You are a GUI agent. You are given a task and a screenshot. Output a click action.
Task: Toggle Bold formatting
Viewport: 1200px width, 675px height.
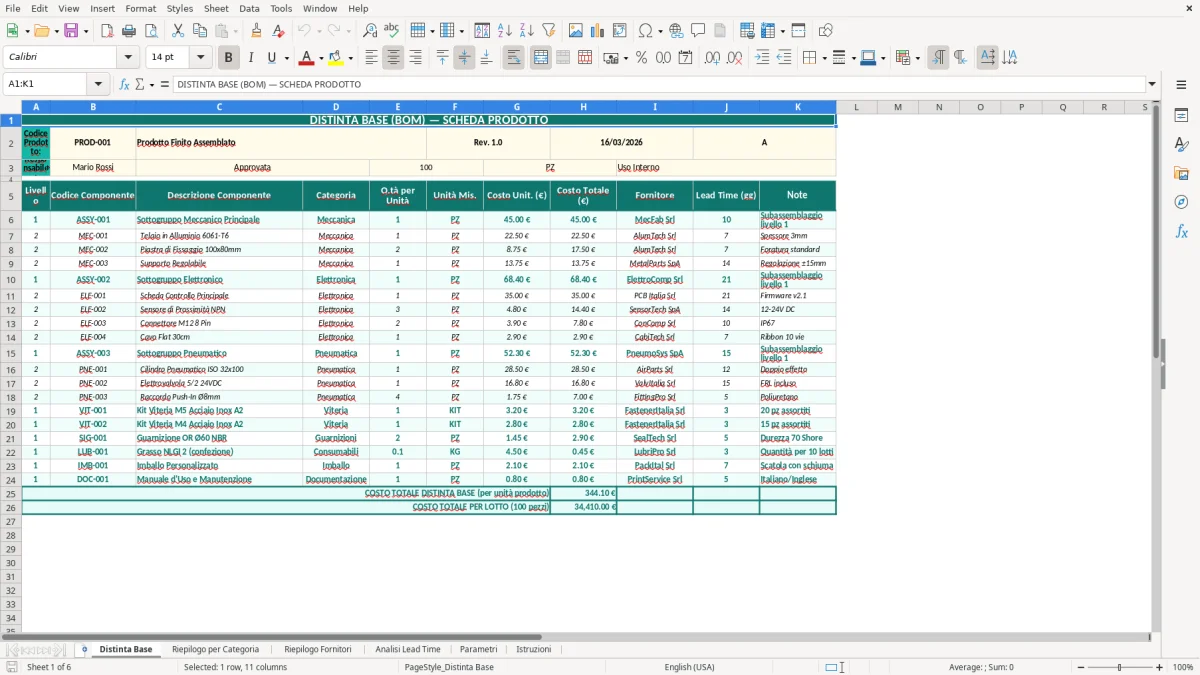click(x=228, y=58)
